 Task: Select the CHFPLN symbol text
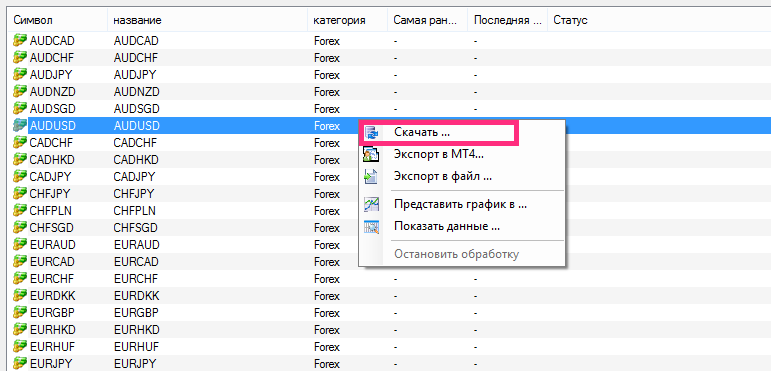tap(51, 211)
